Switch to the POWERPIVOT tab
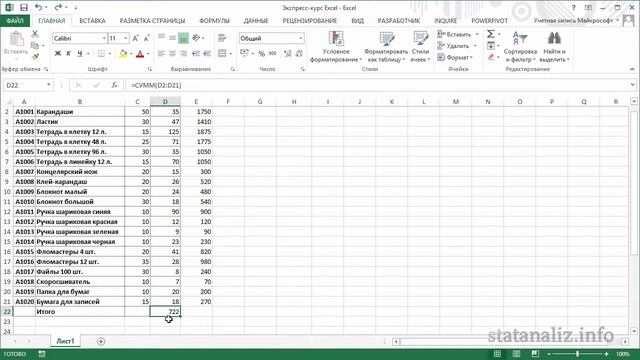Viewport: 640px width, 360px height. tap(489, 20)
